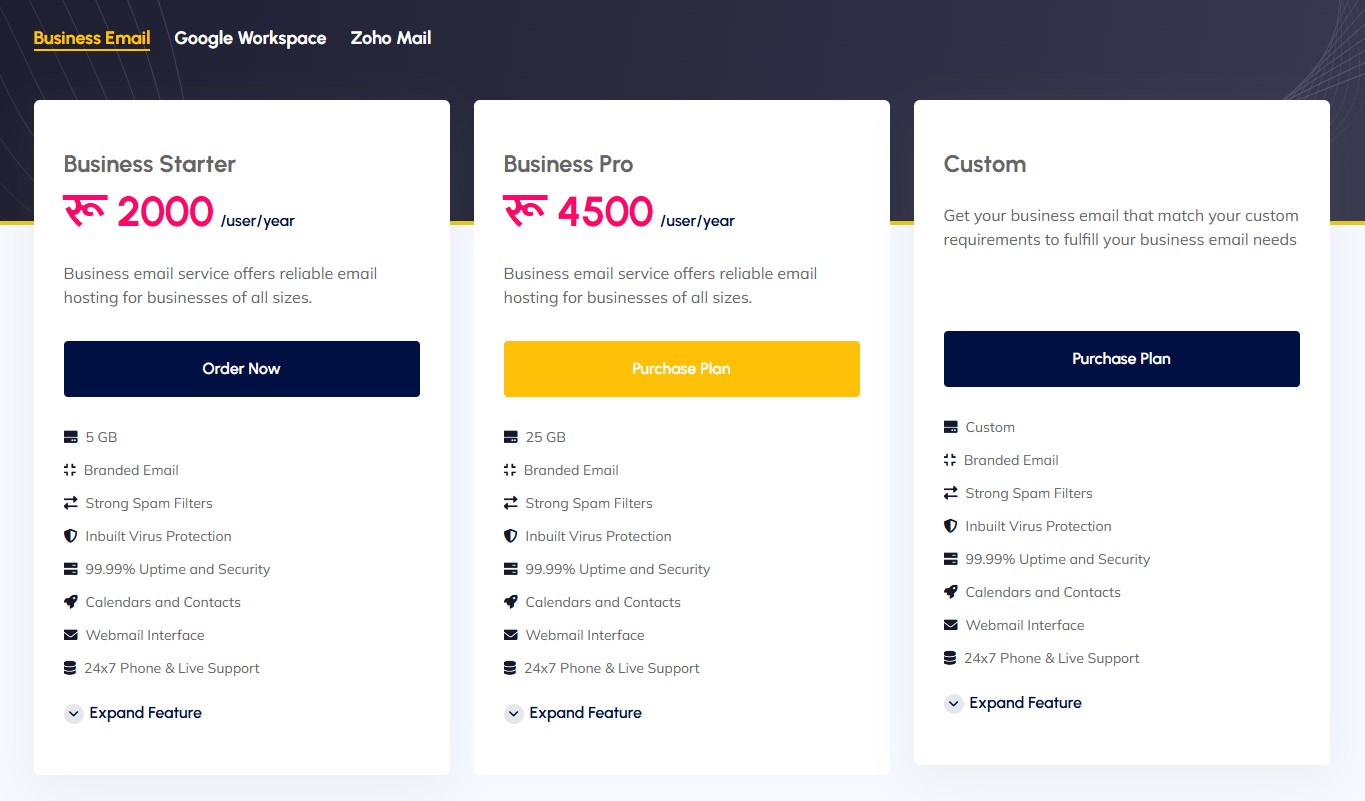The width and height of the screenshot is (1365, 801).
Task: Click the Strong Spam Filters icon under Custom
Action: click(950, 493)
